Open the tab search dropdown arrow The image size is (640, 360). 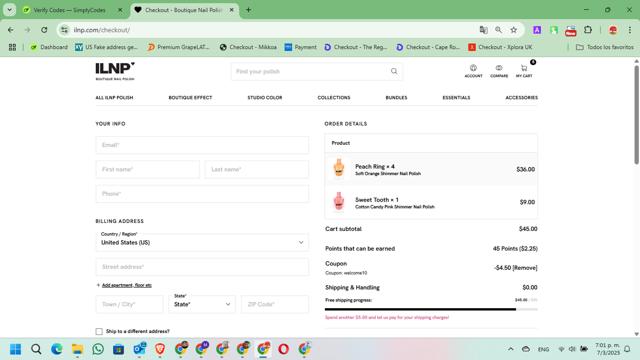tap(9, 10)
